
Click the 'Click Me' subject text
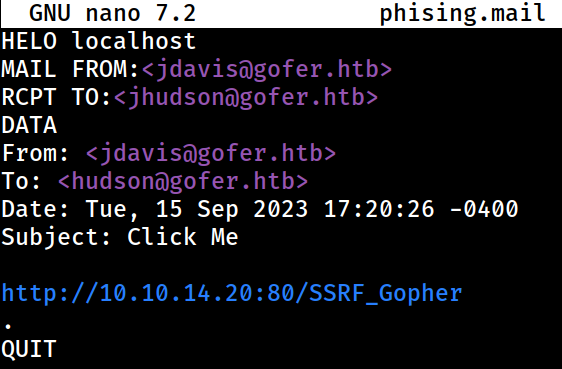[183, 237]
